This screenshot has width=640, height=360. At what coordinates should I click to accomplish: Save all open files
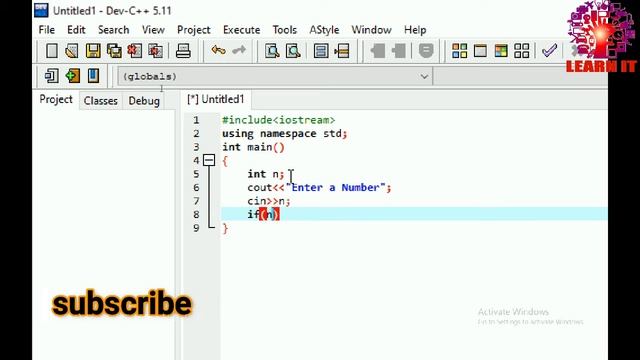click(114, 51)
